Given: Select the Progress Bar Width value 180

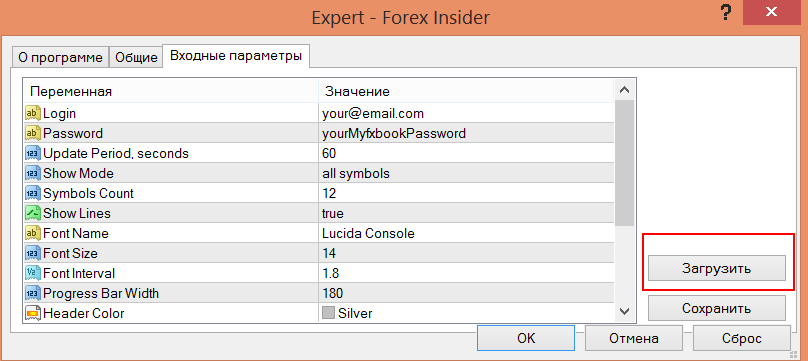Looking at the screenshot, I should click(466, 294).
